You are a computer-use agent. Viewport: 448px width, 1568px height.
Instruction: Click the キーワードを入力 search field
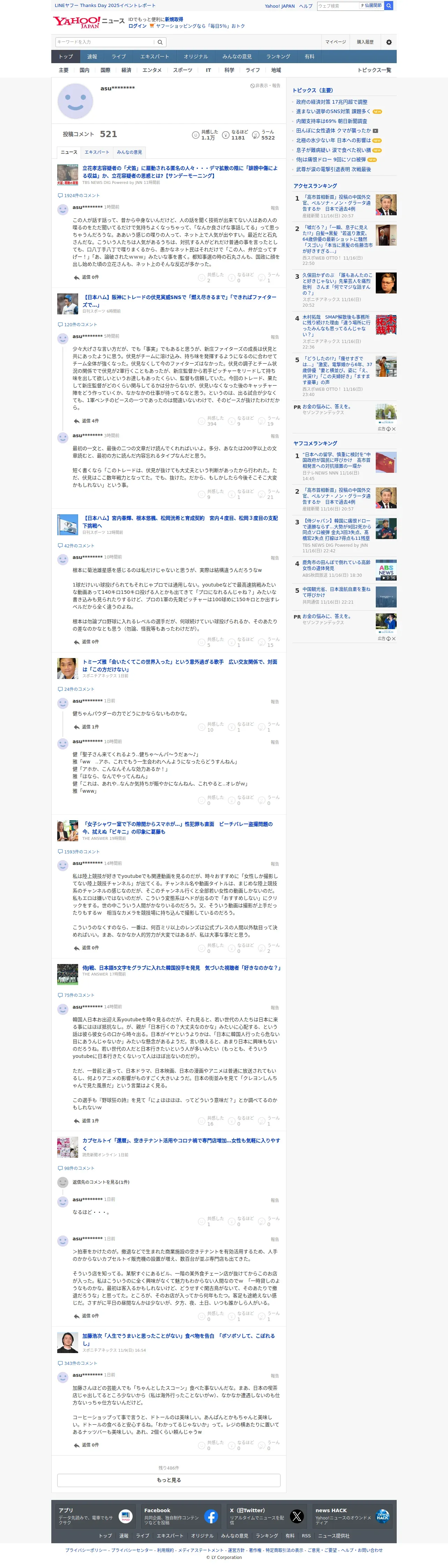pos(105,42)
